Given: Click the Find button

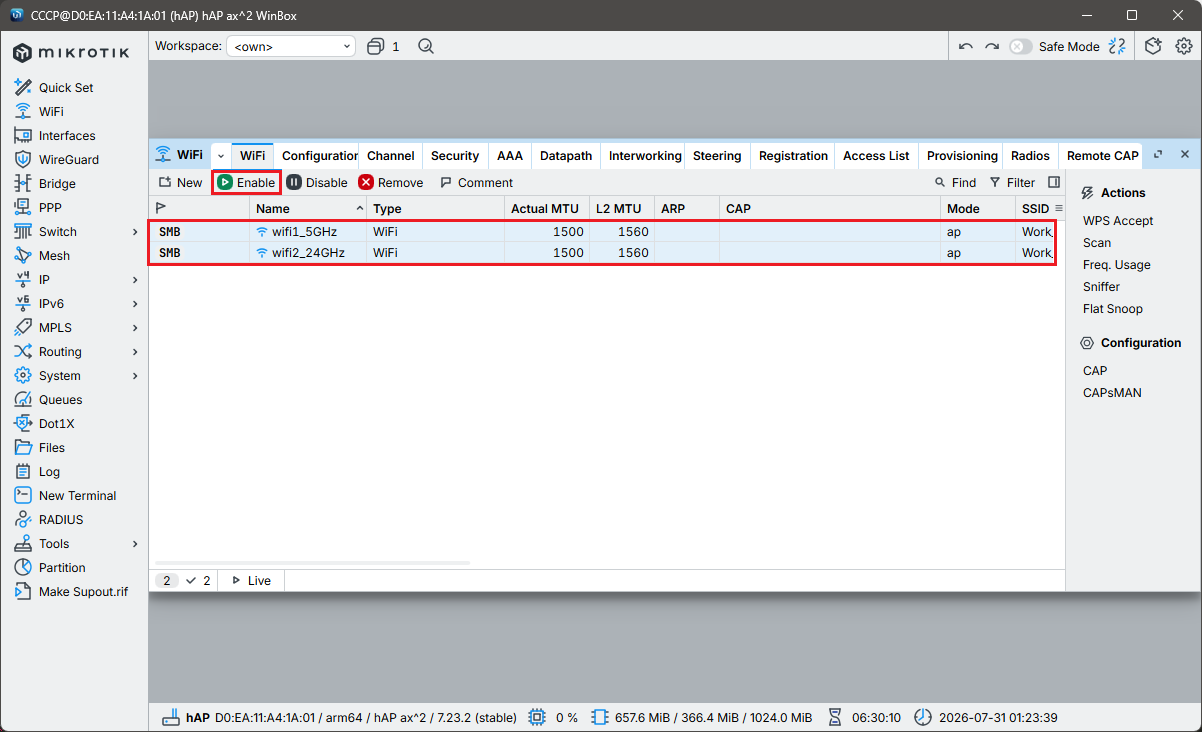Looking at the screenshot, I should [x=955, y=182].
